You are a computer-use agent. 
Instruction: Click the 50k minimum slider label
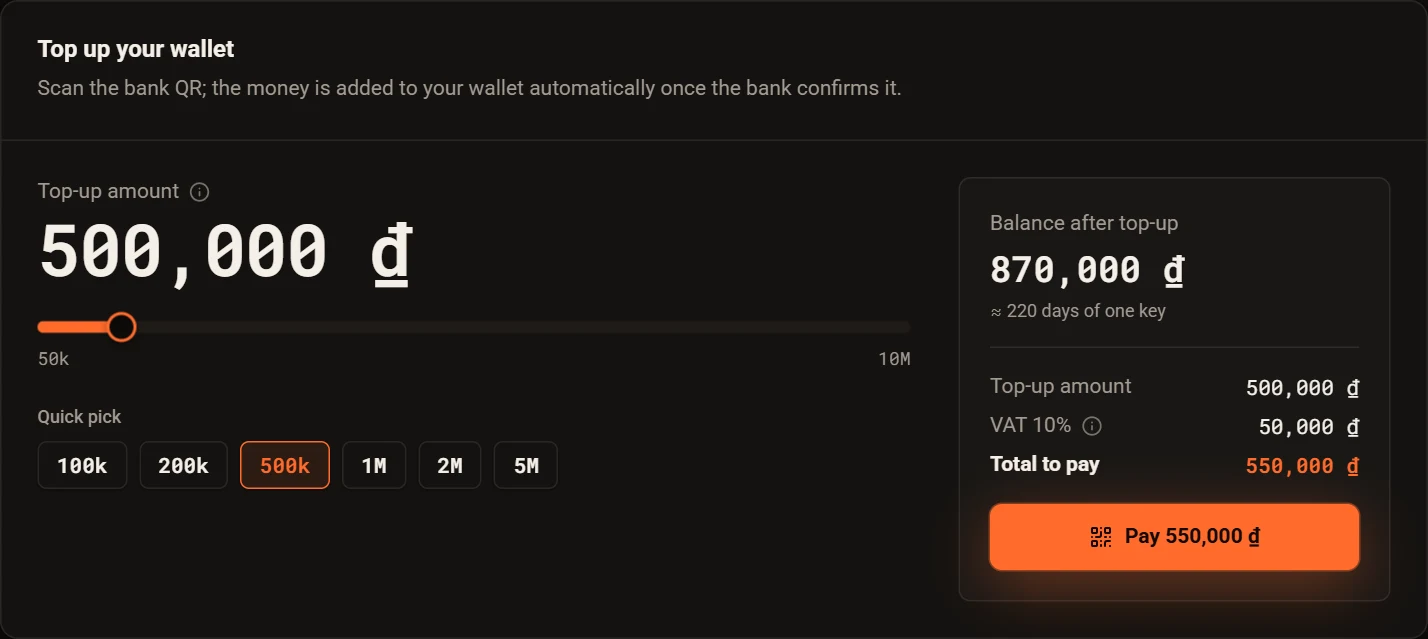tap(53, 359)
